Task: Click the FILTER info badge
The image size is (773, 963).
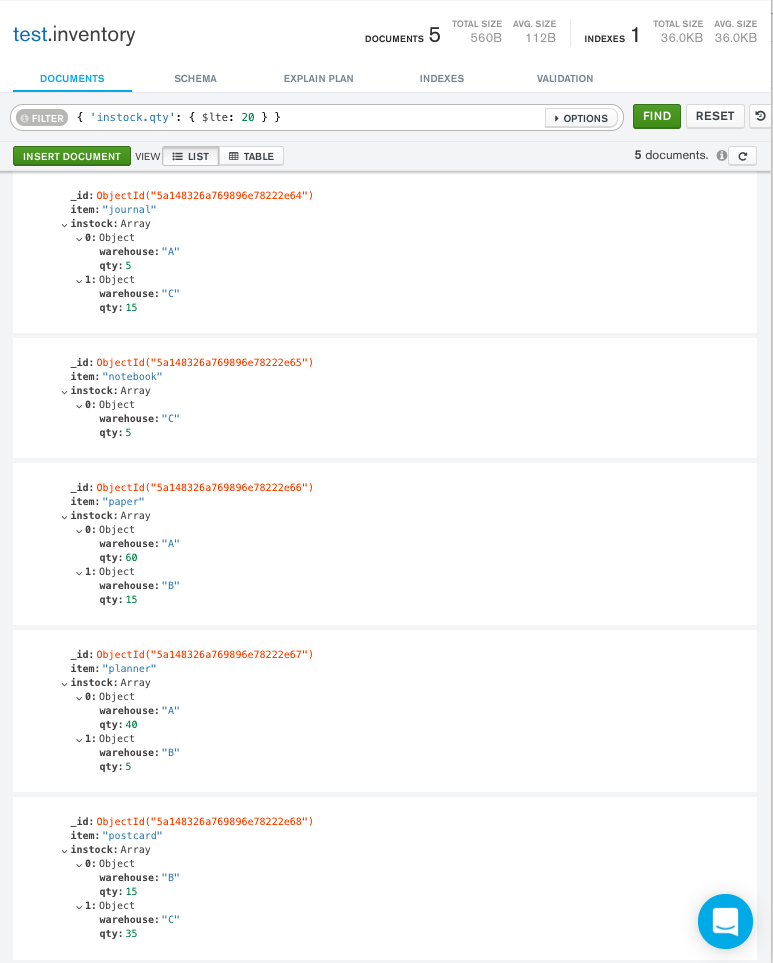Action: [x=41, y=117]
